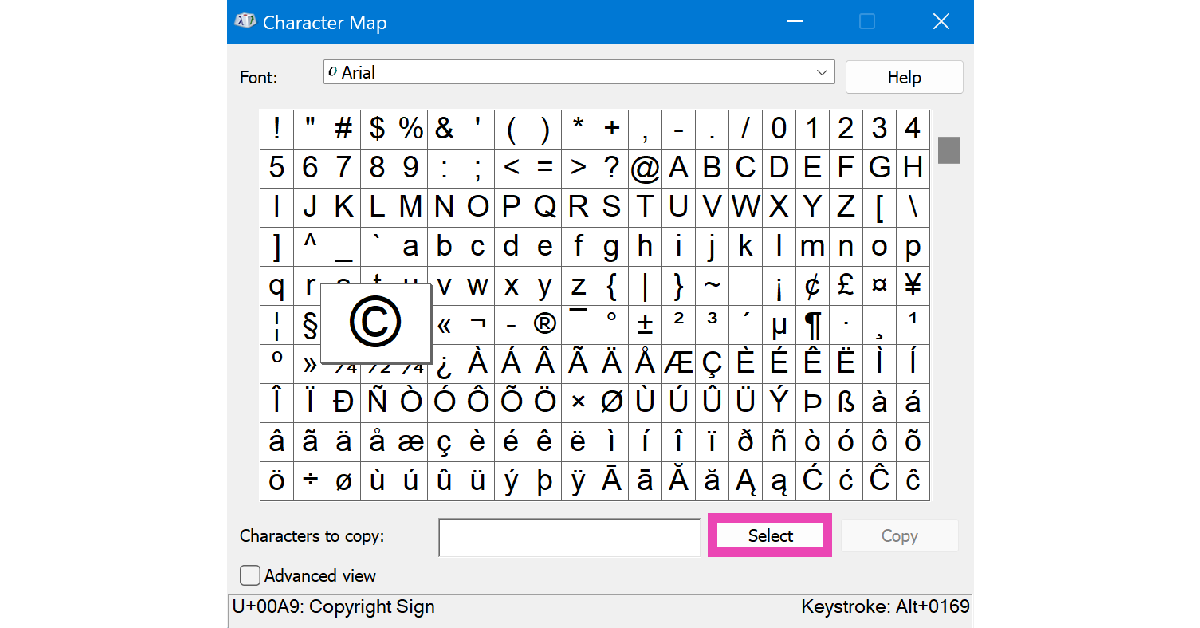Screen dimensions: 1200x628
Task: Select the inverted question mark ¿
Action: tap(444, 363)
